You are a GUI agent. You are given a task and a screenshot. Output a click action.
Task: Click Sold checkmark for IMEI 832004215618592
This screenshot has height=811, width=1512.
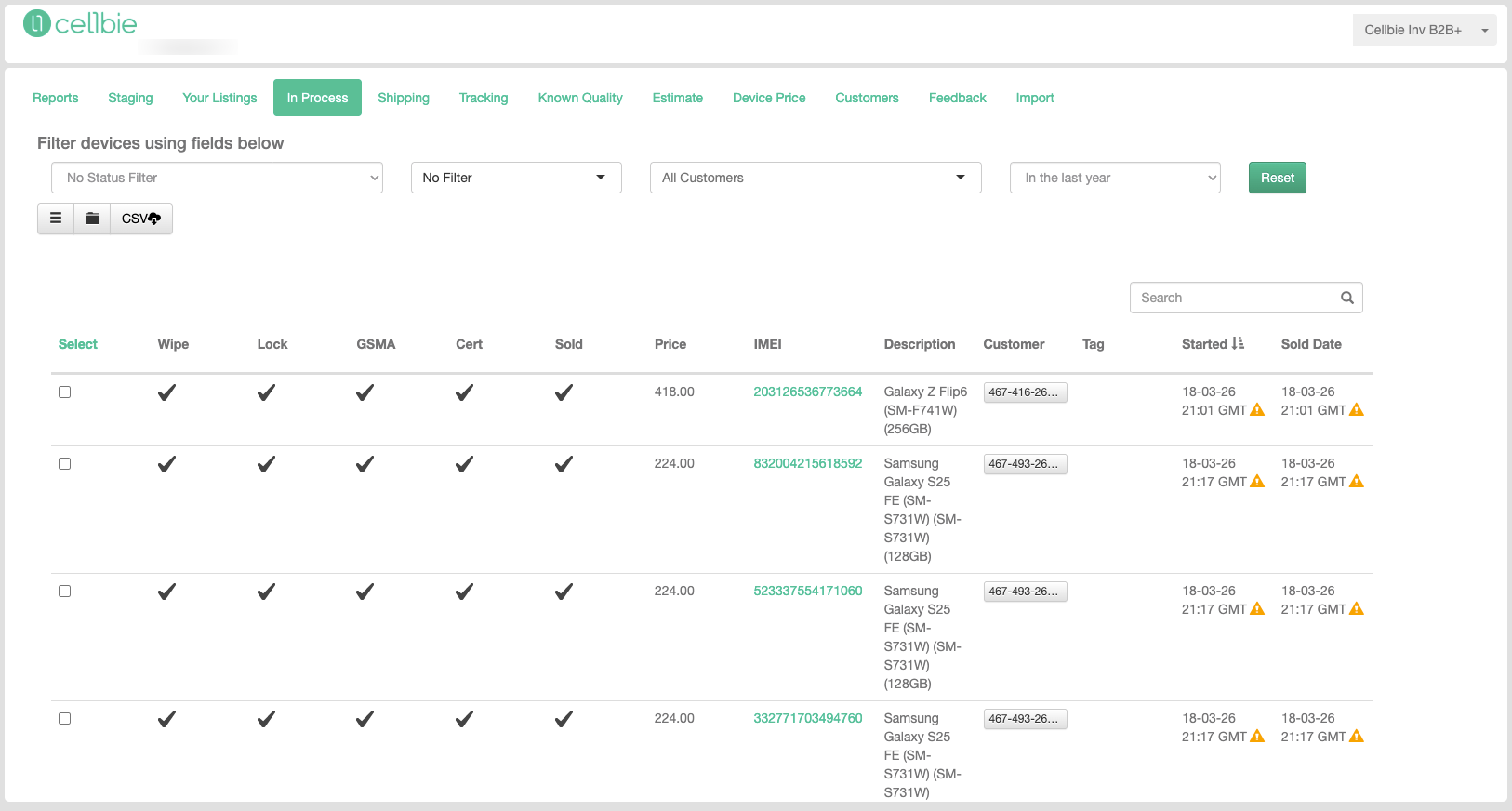click(x=564, y=464)
